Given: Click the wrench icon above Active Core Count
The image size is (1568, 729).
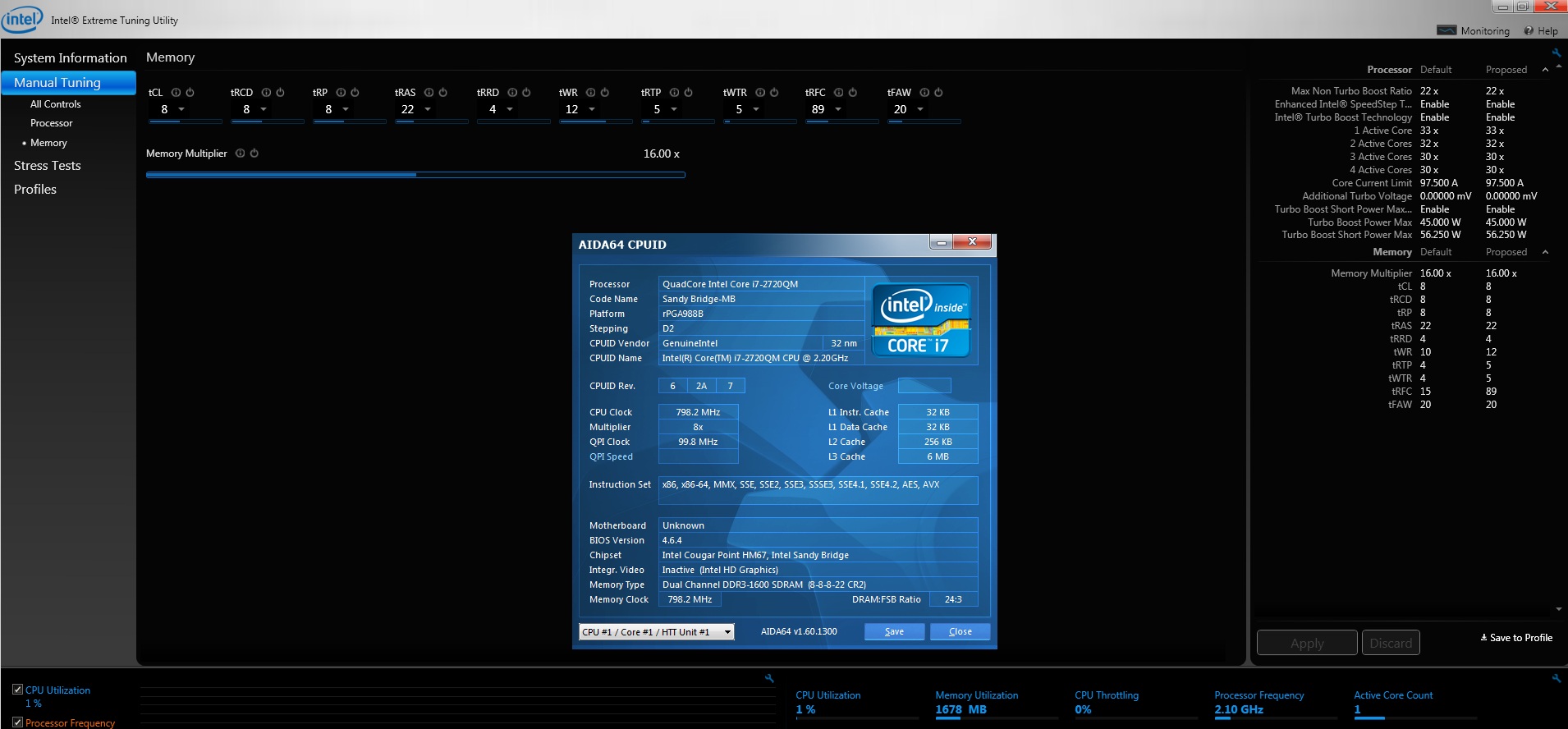Looking at the screenshot, I should pyautogui.click(x=1556, y=678).
